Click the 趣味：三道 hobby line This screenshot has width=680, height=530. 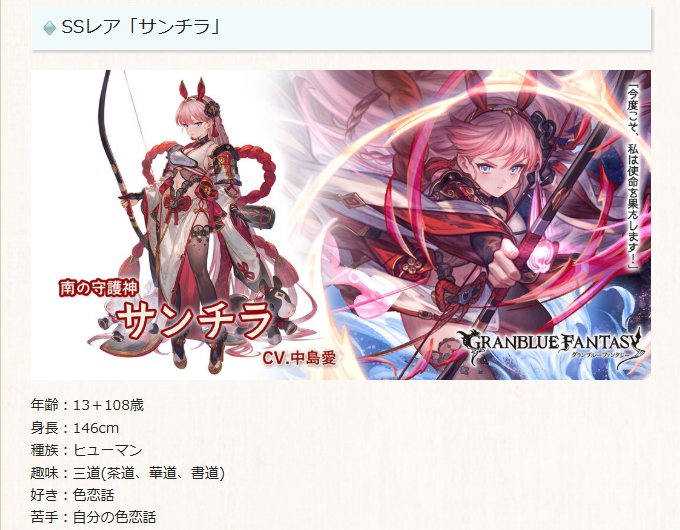tap(128, 473)
